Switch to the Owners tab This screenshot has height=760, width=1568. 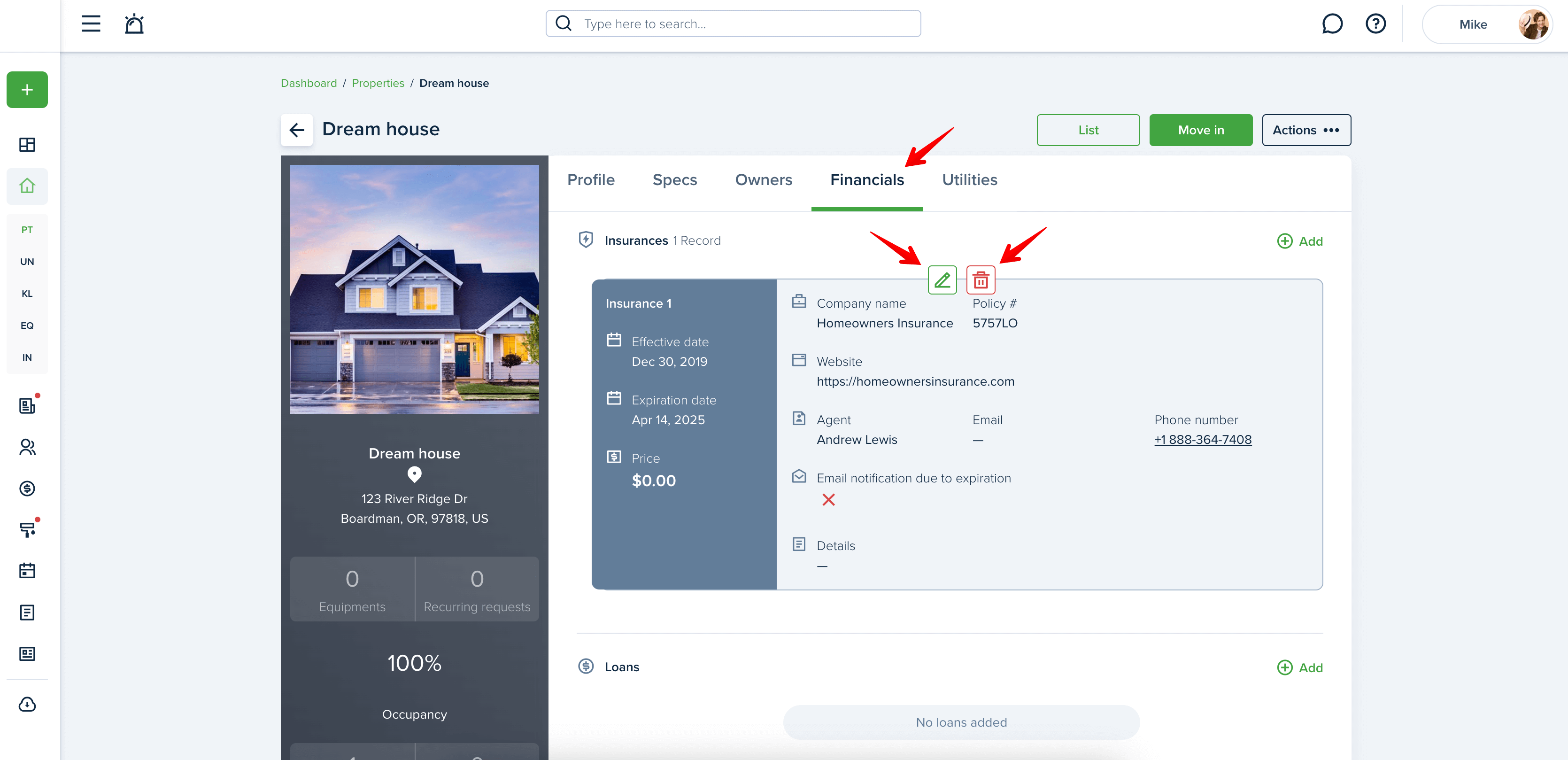tap(763, 179)
